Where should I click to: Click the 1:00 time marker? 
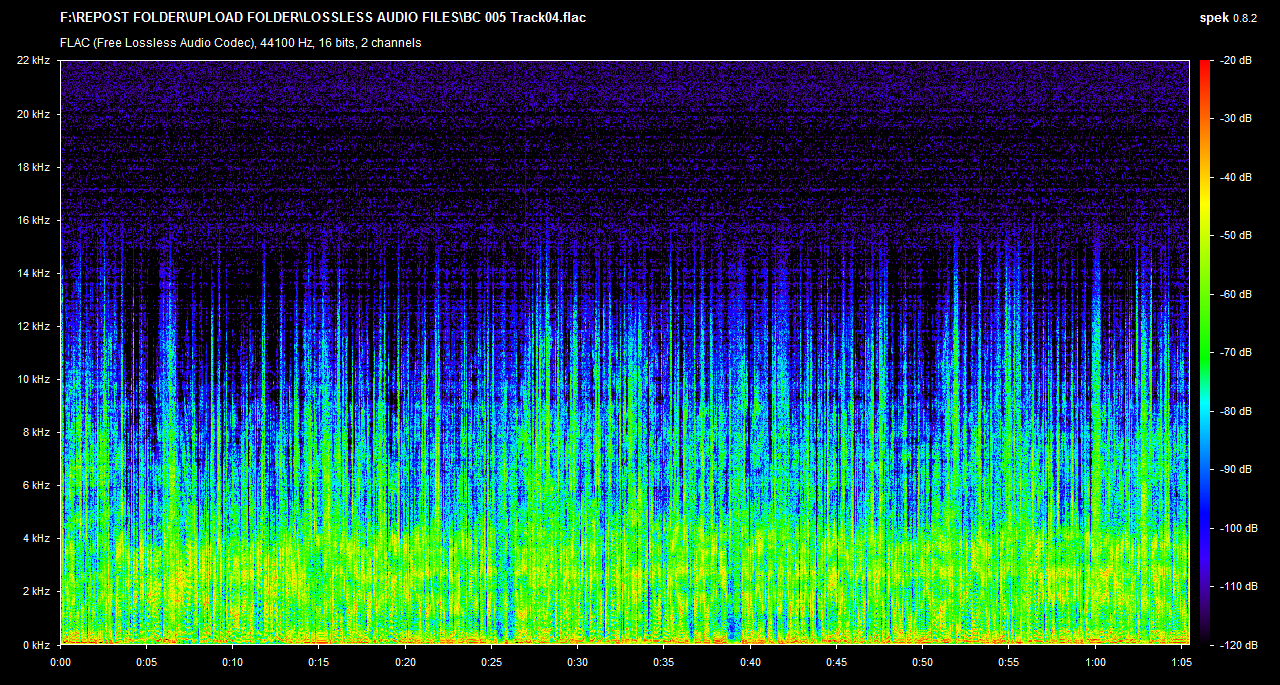[1096, 662]
